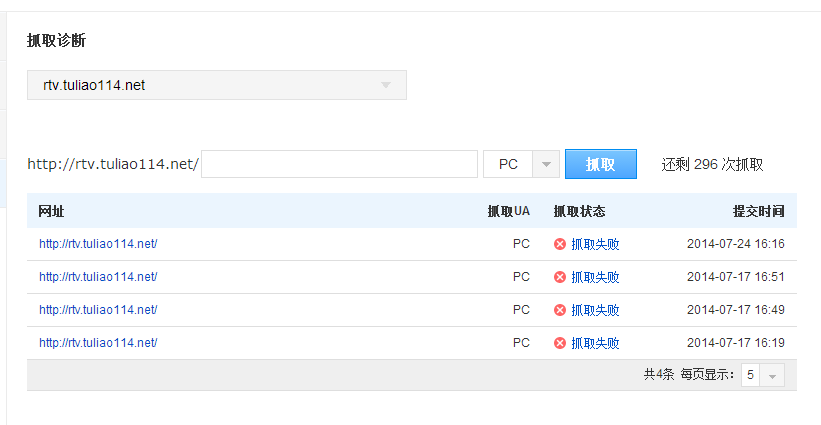Open the URL link dated 2014-07-24 16:16
The width and height of the screenshot is (821, 425).
click(98, 244)
